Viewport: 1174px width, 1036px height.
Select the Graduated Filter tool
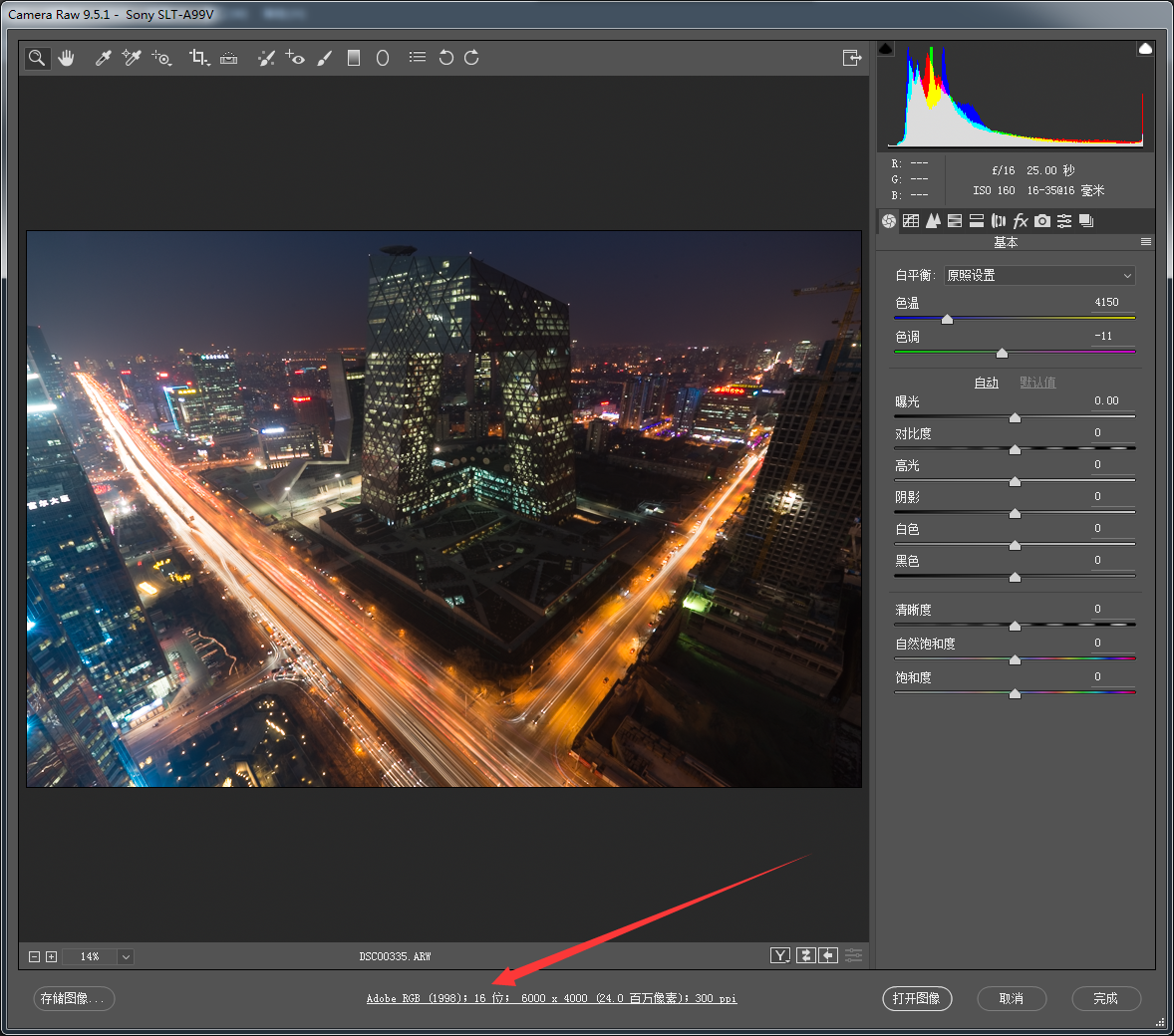[x=353, y=58]
